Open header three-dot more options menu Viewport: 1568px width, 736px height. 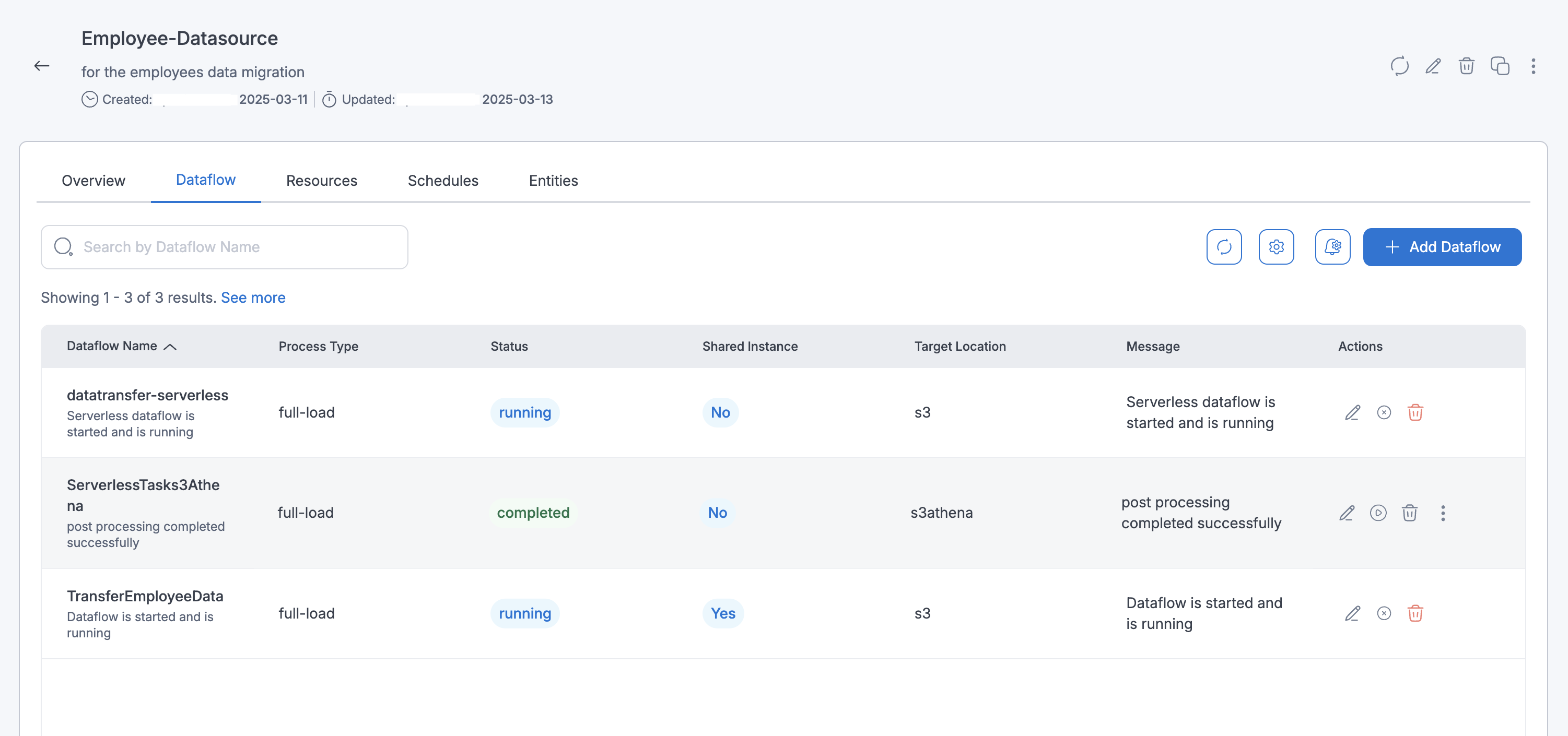pyautogui.click(x=1534, y=66)
